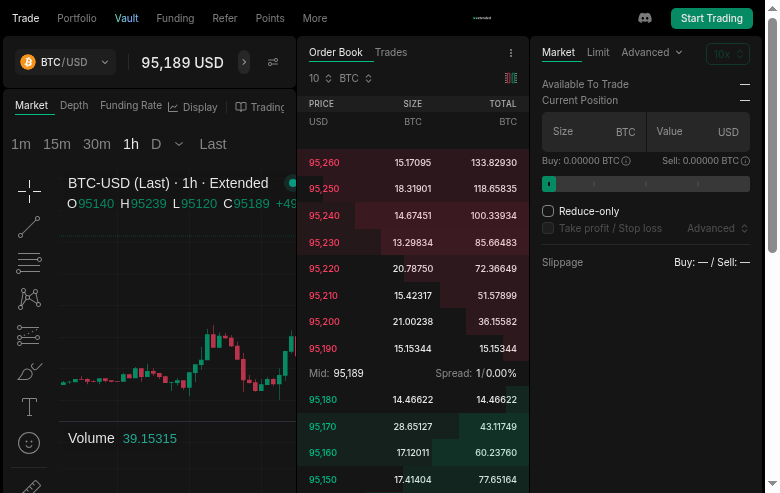Select the crosshair cursor tool
The image size is (780, 493).
[x=29, y=190]
